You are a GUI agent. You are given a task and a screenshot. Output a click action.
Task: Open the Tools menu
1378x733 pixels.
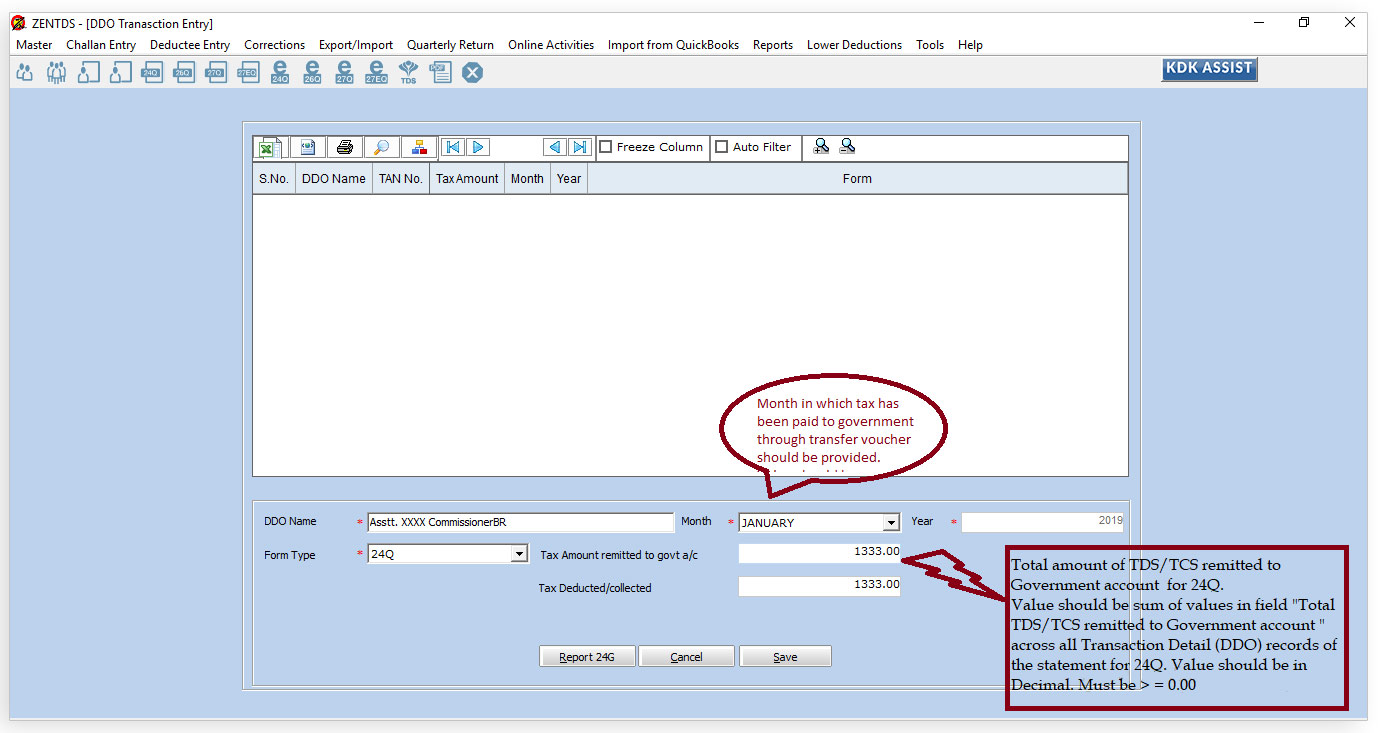[x=930, y=45]
